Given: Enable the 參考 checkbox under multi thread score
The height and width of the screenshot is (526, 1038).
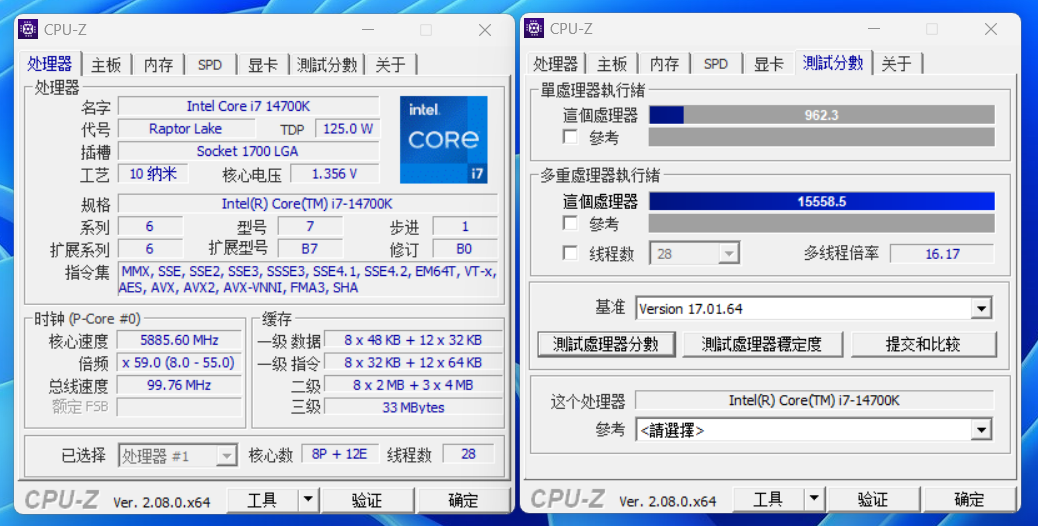Looking at the screenshot, I should click(x=570, y=223).
